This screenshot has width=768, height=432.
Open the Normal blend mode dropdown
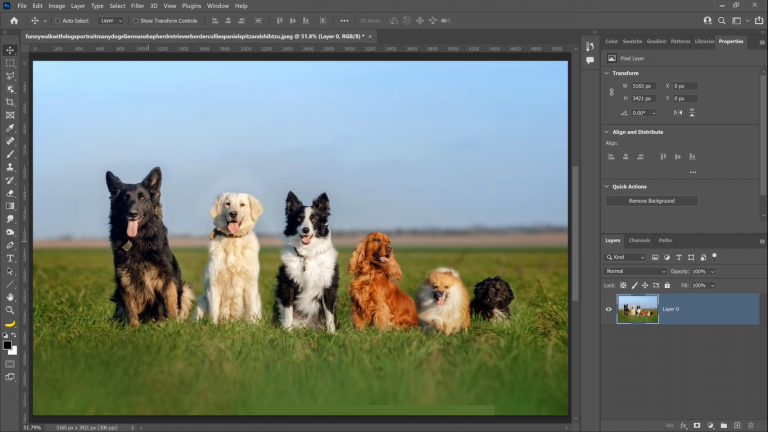635,271
